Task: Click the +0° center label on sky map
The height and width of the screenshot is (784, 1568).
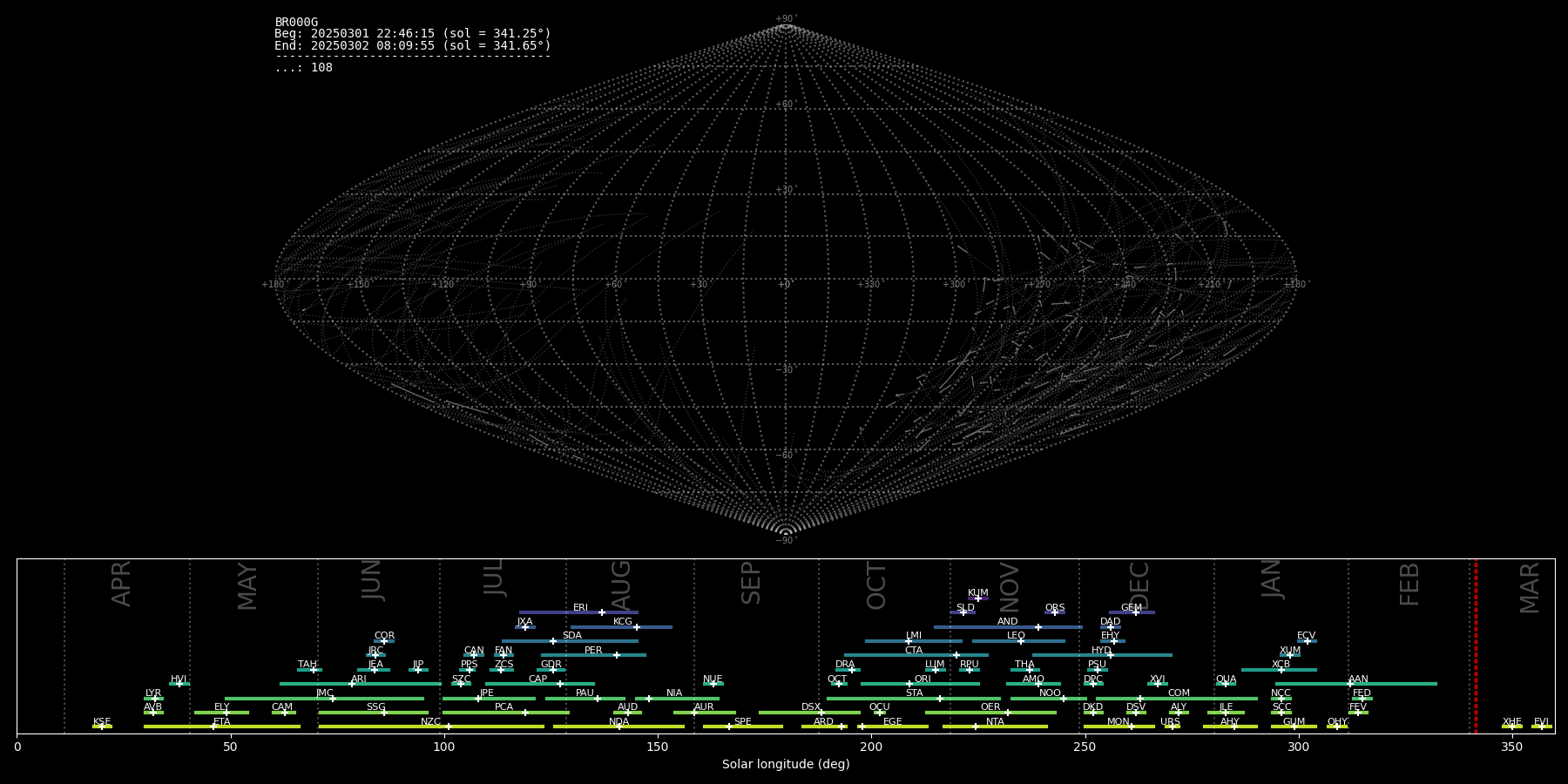Action: tap(786, 285)
